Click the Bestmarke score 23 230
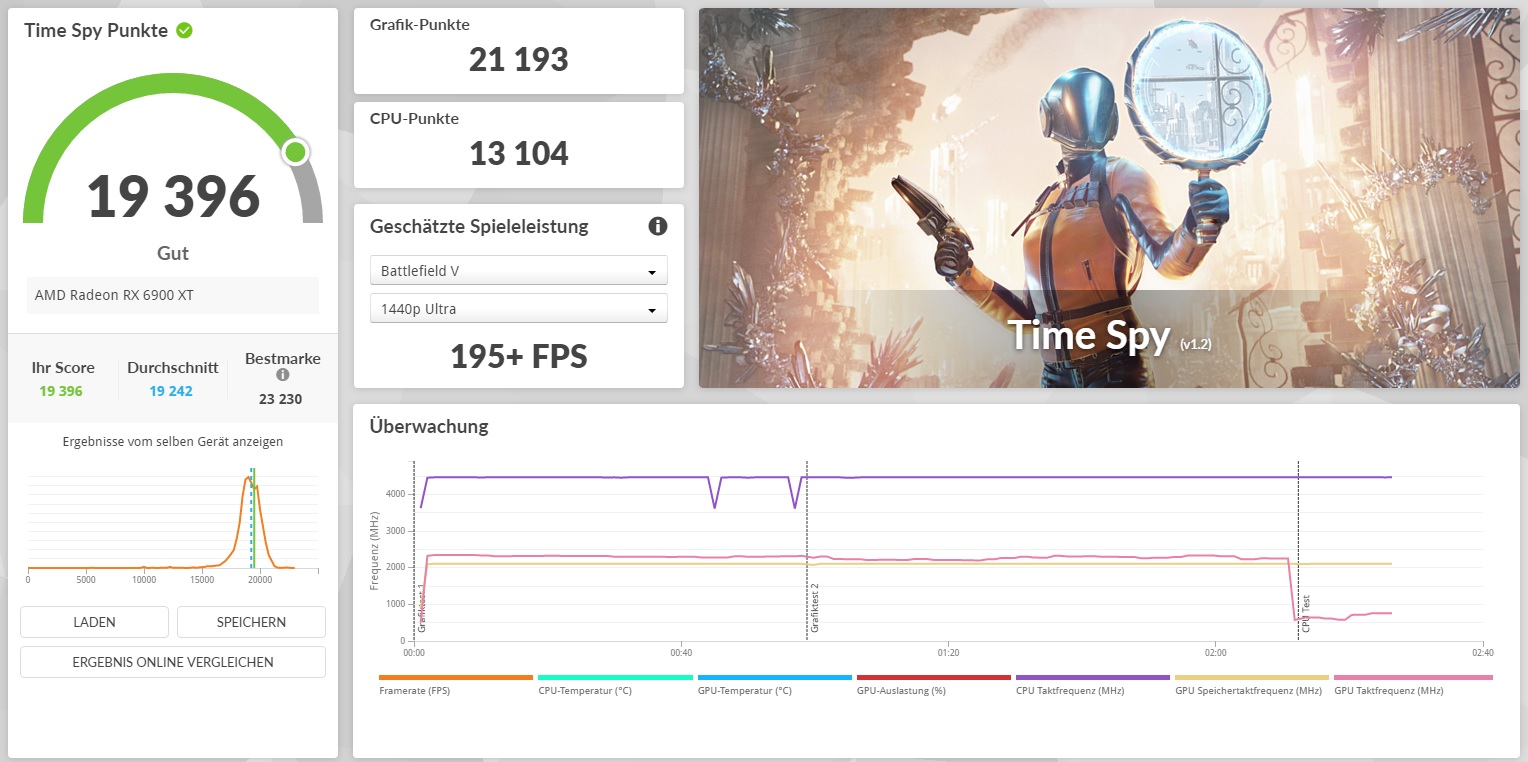Viewport: 1528px width, 762px height. pos(279,399)
